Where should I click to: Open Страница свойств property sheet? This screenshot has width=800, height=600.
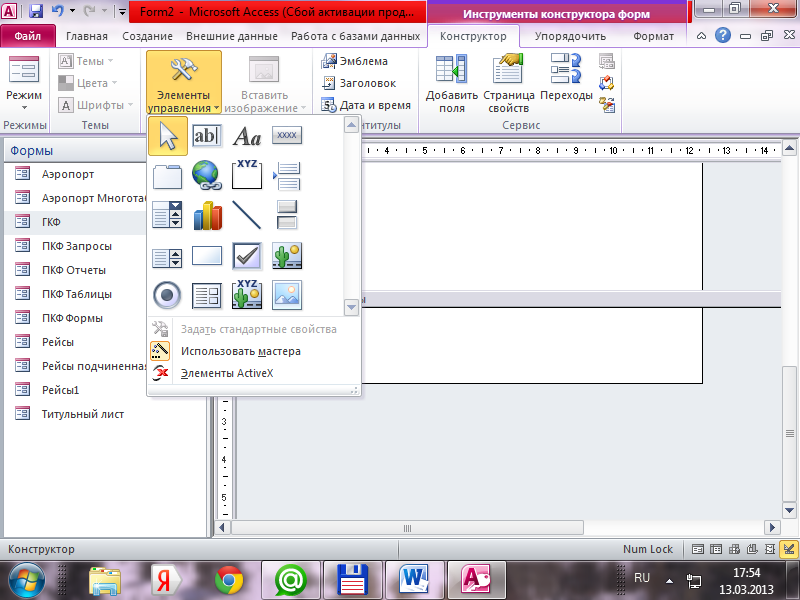(509, 83)
